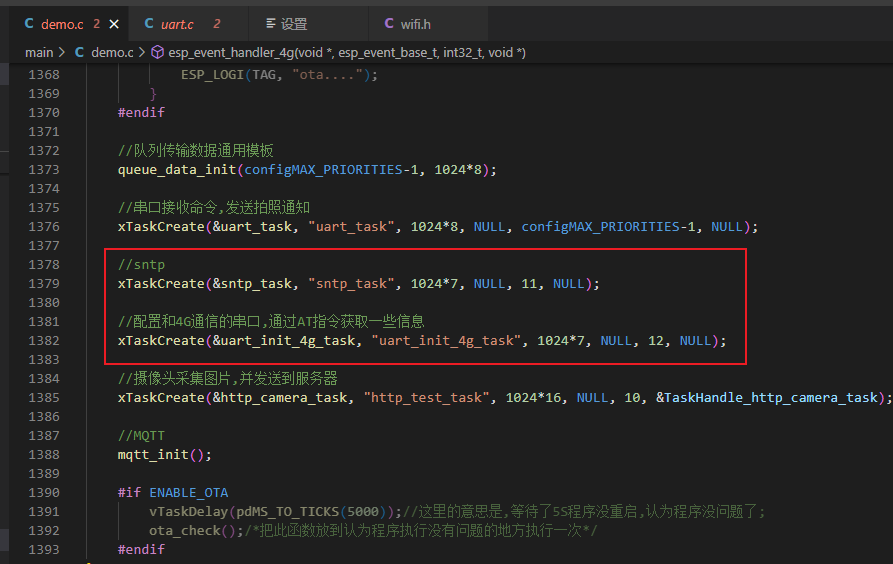
Task: Click #endif on line 1393
Action: coord(141,550)
